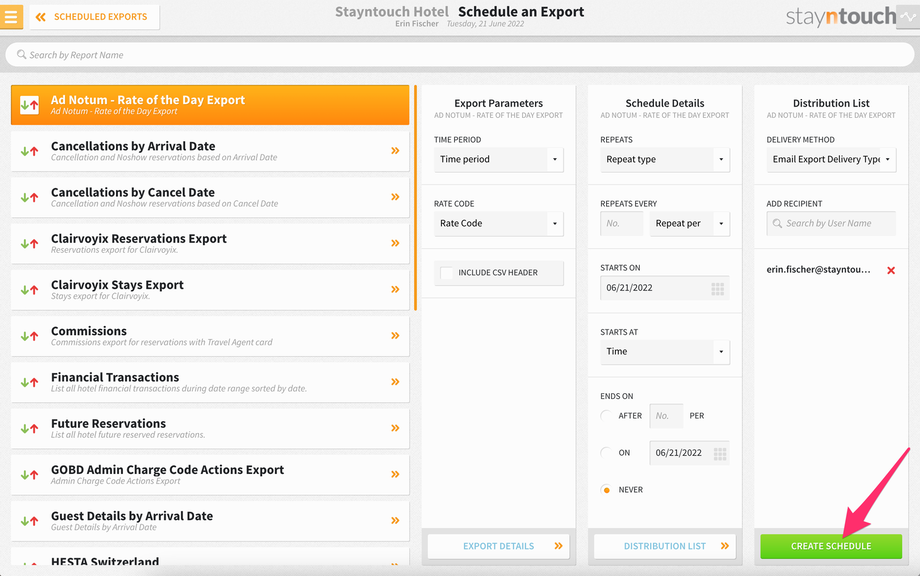This screenshot has height=576, width=920.
Task: Click chevron for Cancellations by Cancel Date
Action: 395,197
